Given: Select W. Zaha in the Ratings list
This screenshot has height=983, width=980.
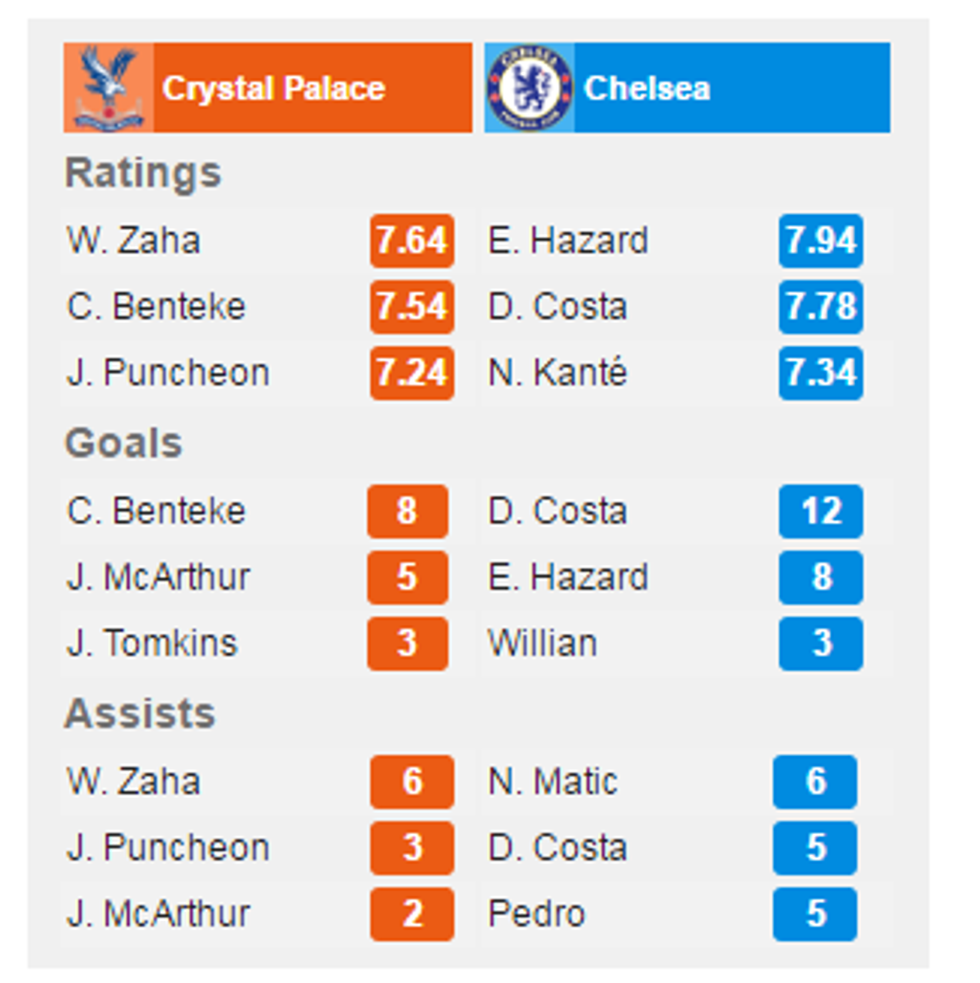Looking at the screenshot, I should [x=133, y=241].
